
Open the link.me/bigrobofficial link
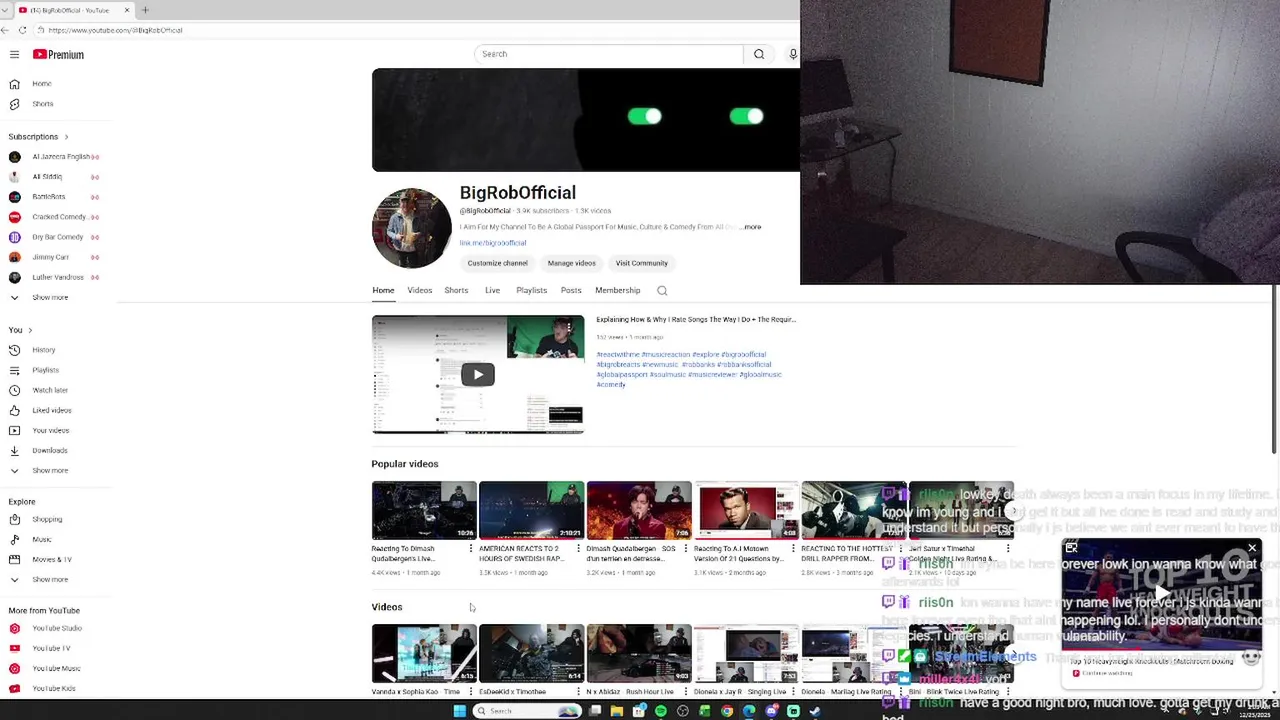coord(493,243)
